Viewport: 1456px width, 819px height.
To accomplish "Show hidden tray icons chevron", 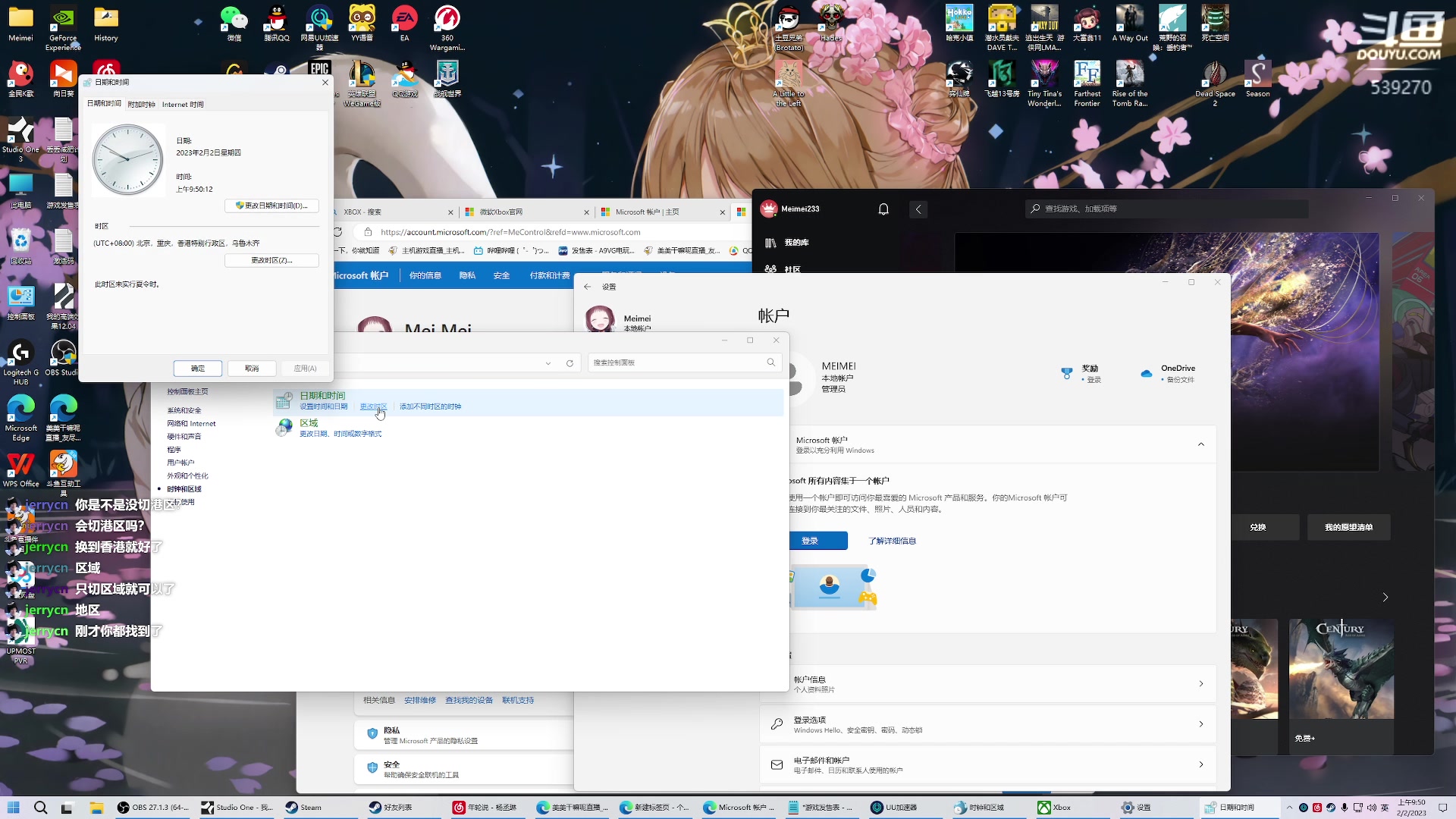I will pyautogui.click(x=1289, y=808).
